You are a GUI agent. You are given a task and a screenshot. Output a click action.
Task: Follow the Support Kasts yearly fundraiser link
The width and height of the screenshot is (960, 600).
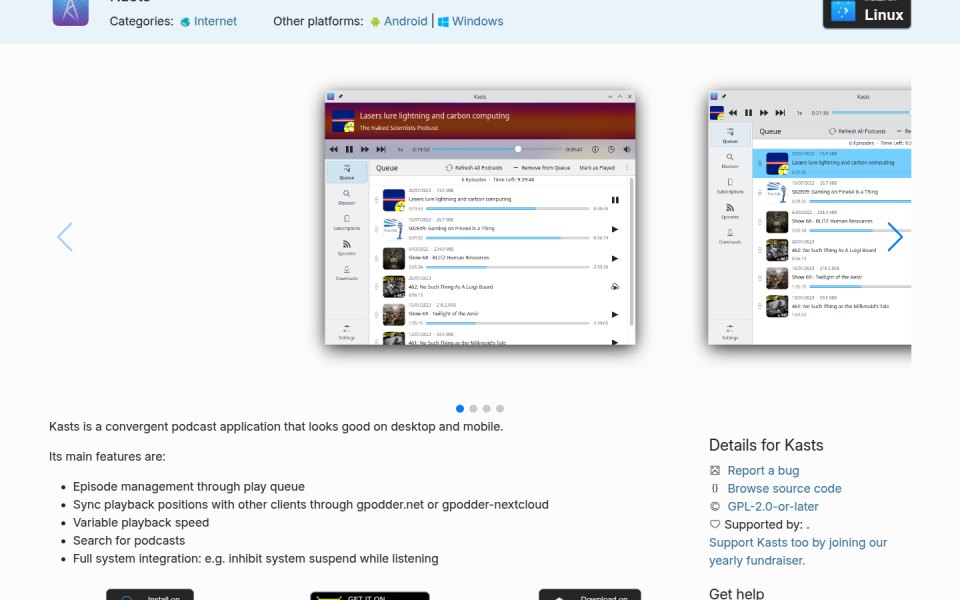tap(798, 552)
